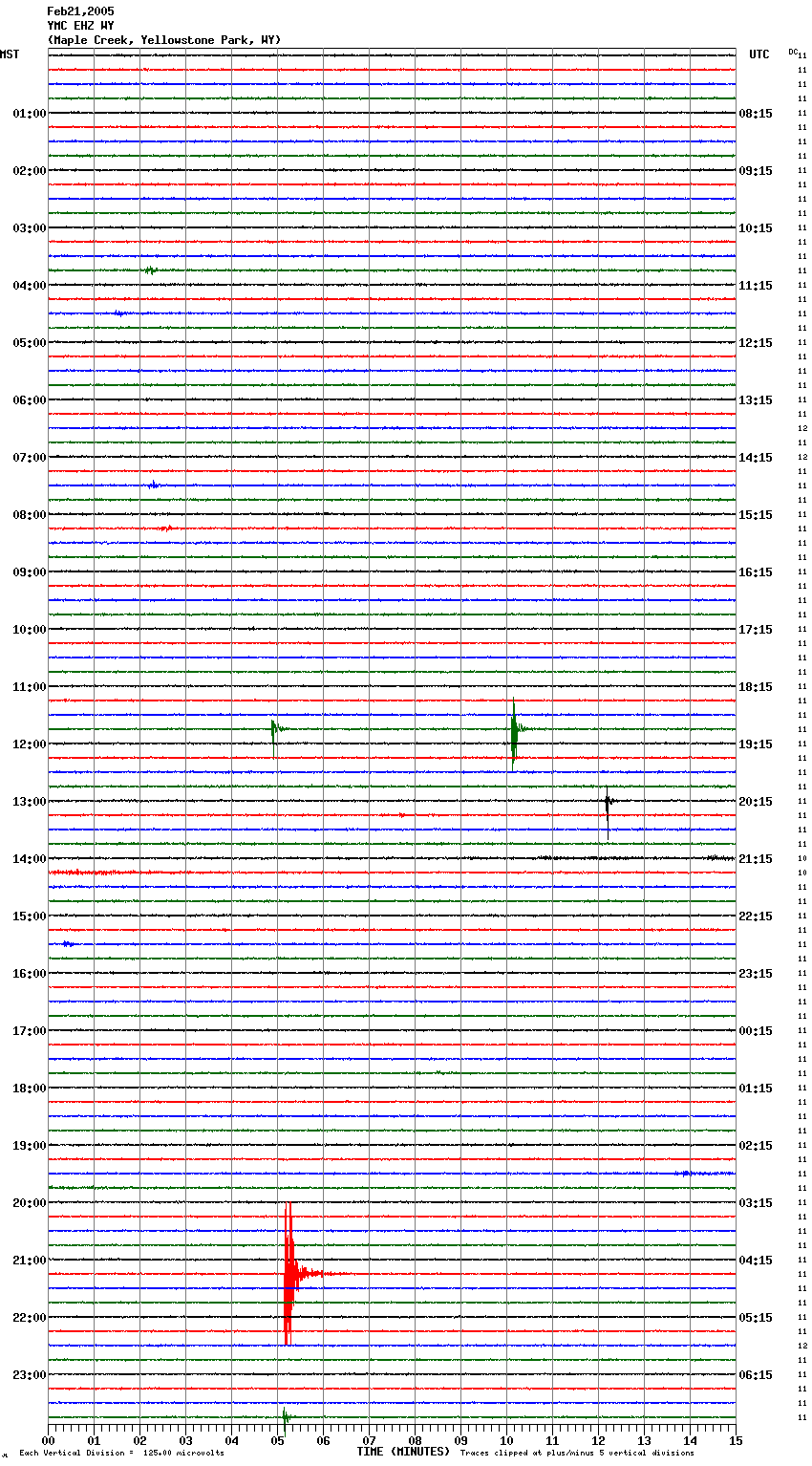The image size is (812, 1466).
Task: Select the 23:00 MST time label
Action: pos(30,1375)
